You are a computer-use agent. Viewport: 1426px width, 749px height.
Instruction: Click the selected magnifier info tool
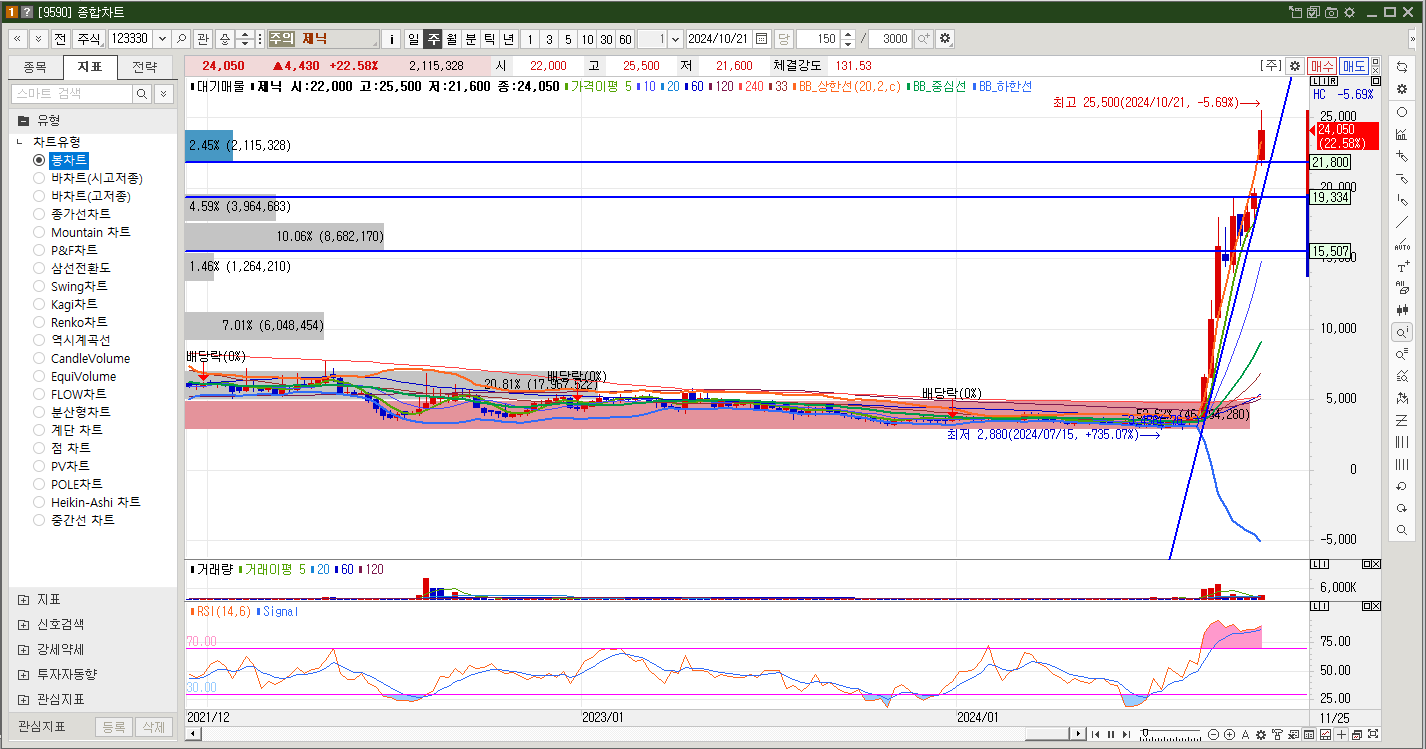(x=1401, y=332)
